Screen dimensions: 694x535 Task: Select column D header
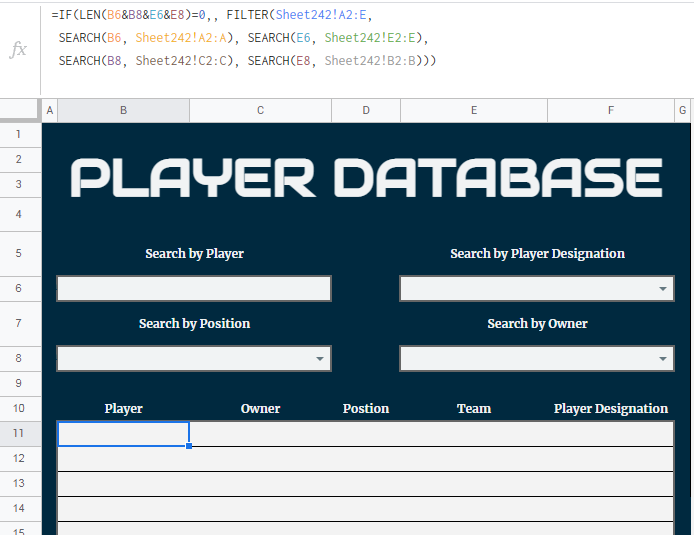[x=366, y=110]
